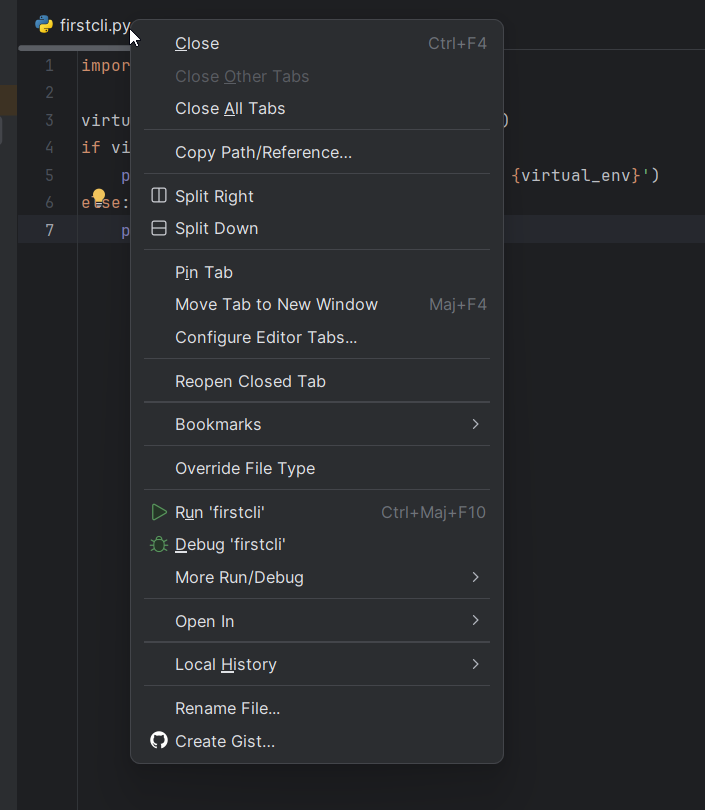Viewport: 705px width, 810px height.
Task: Select Close from the context menu
Action: click(x=197, y=43)
